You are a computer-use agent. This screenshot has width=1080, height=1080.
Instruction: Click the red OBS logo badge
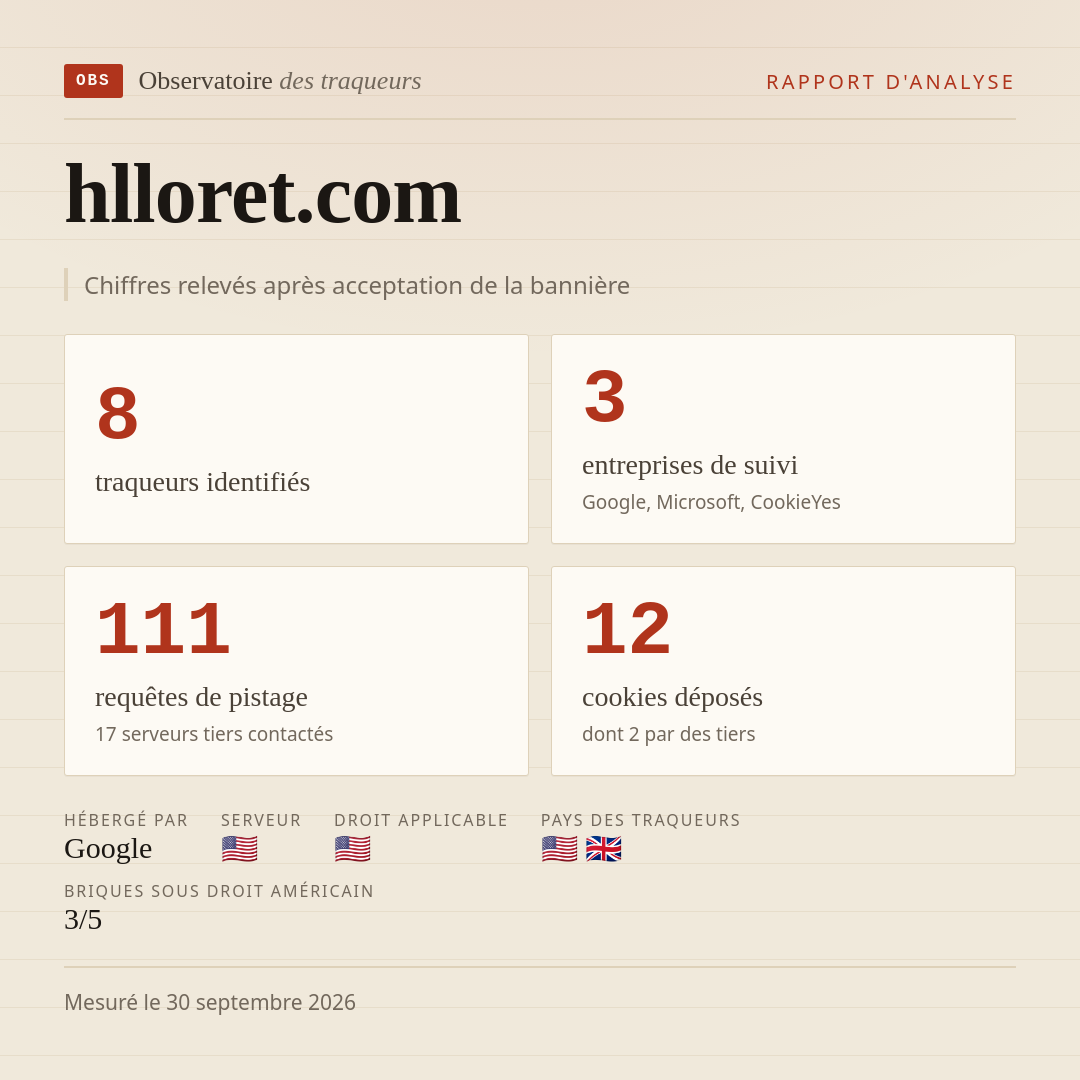click(94, 81)
